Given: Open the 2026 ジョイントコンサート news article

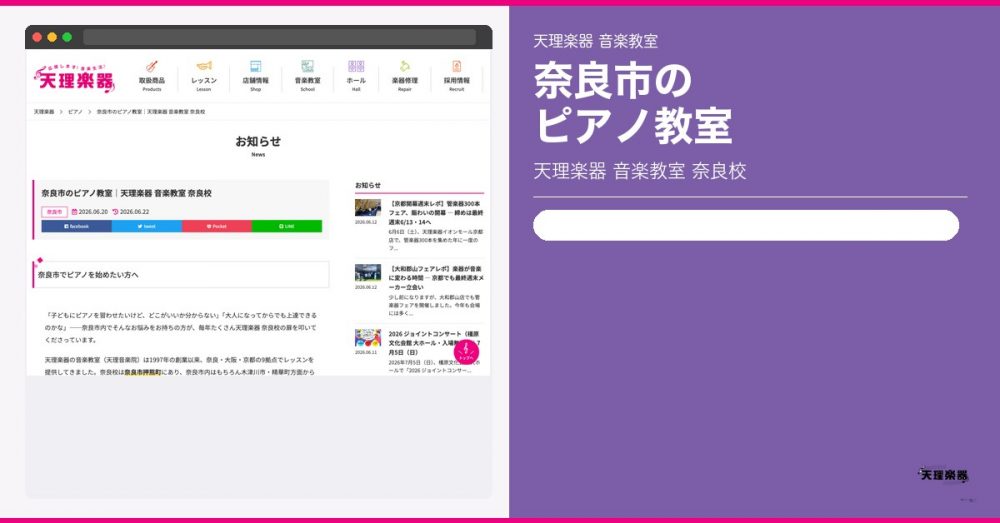Looking at the screenshot, I should 436,343.
